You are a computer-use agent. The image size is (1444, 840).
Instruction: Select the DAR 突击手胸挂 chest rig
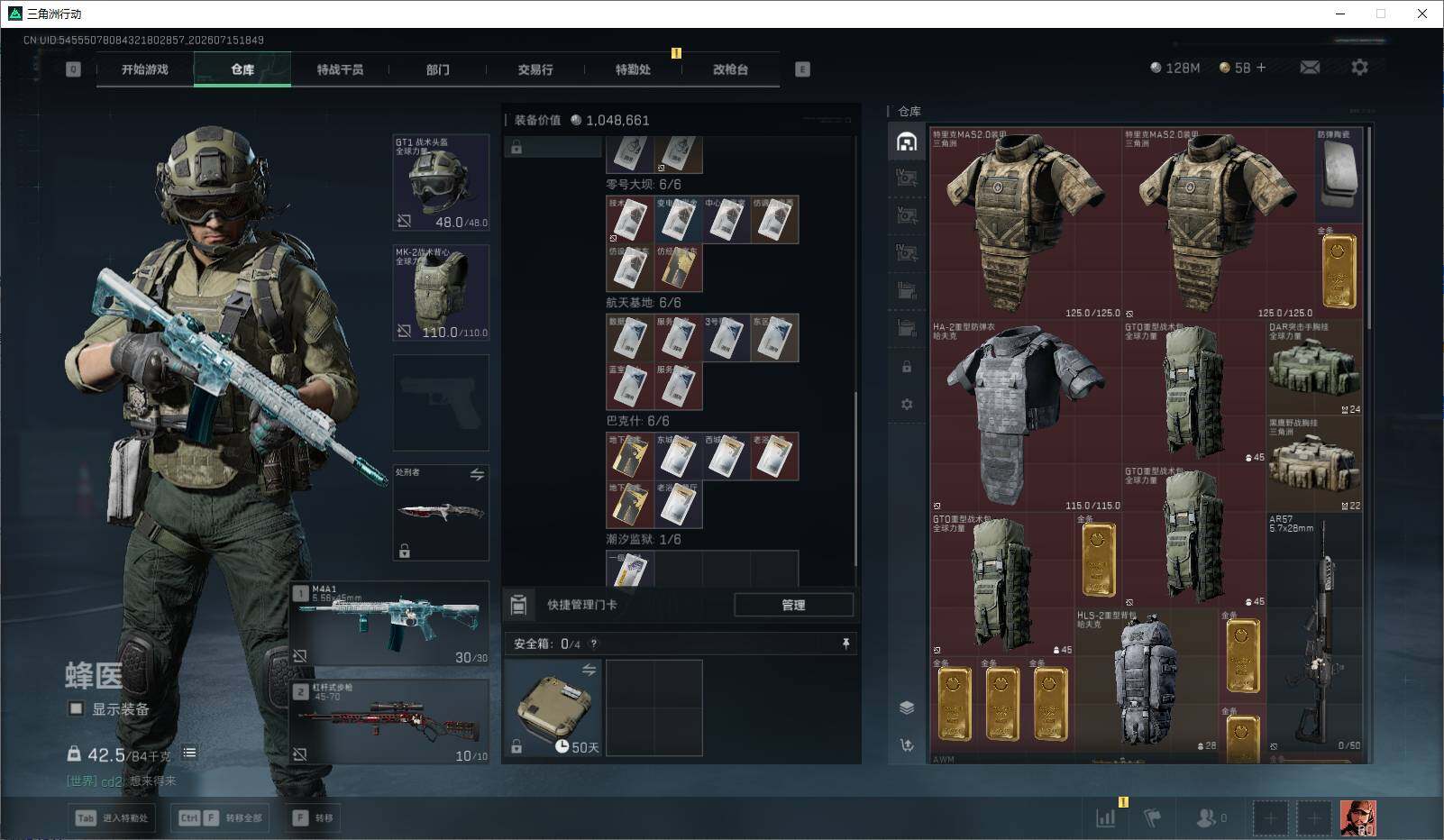[x=1315, y=368]
